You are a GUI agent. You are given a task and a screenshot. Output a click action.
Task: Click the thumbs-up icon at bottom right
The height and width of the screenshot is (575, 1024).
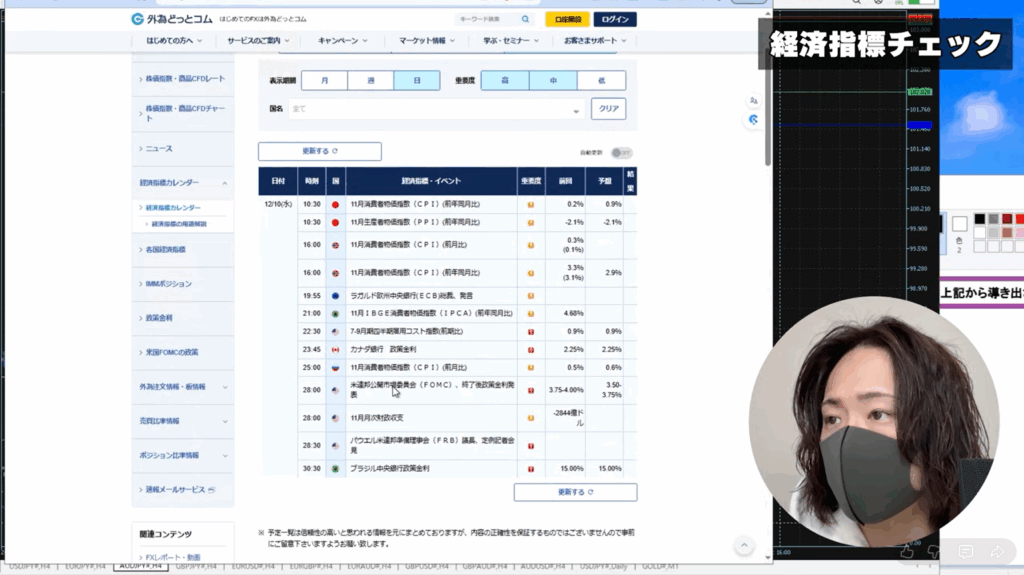click(x=907, y=551)
